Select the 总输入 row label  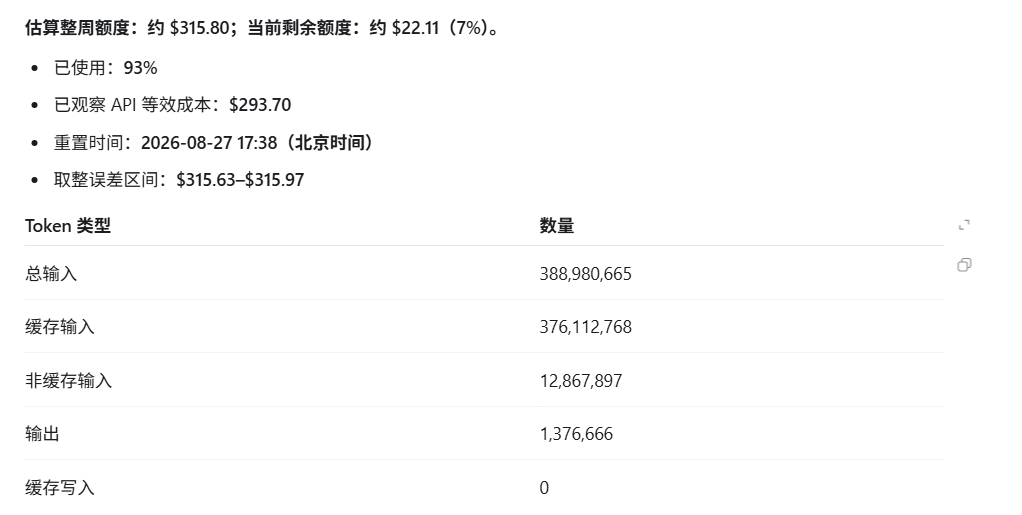51,273
